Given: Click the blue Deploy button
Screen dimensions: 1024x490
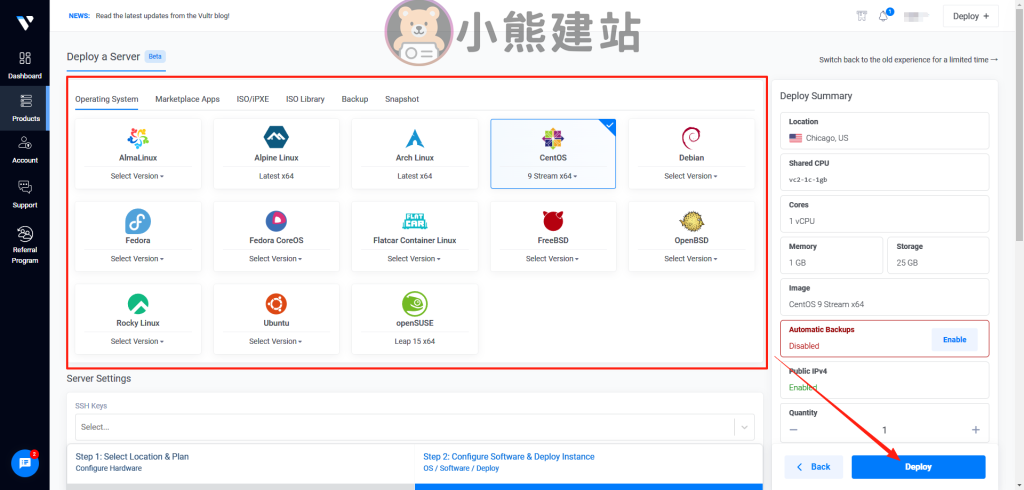Looking at the screenshot, I should point(918,467).
